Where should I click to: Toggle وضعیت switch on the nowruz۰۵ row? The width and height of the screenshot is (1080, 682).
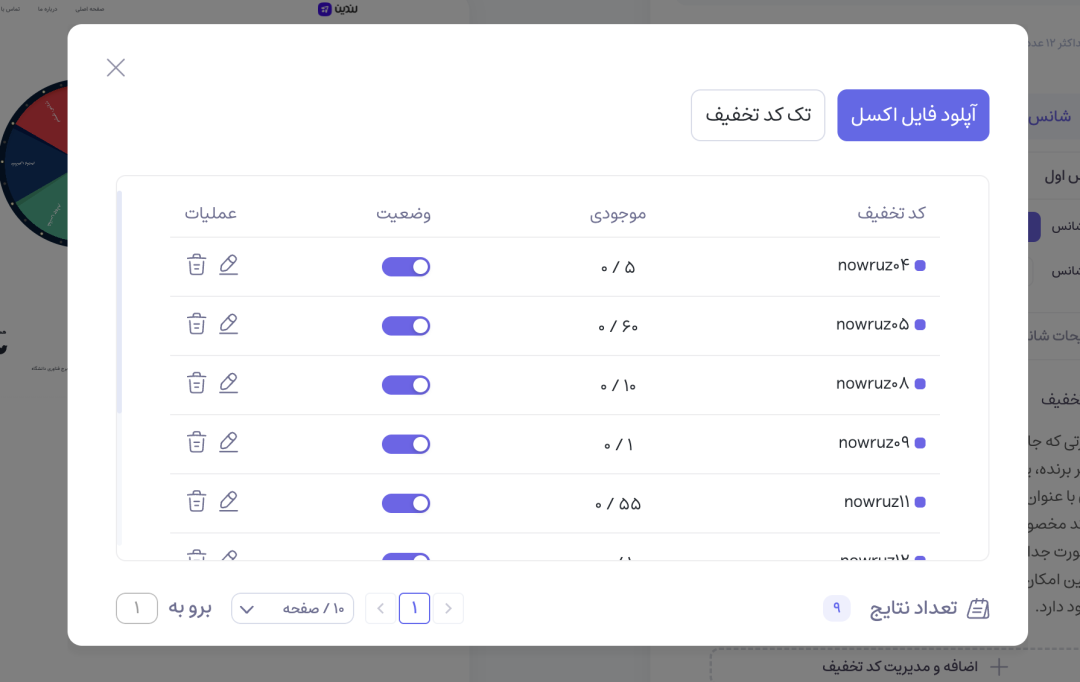coord(406,325)
